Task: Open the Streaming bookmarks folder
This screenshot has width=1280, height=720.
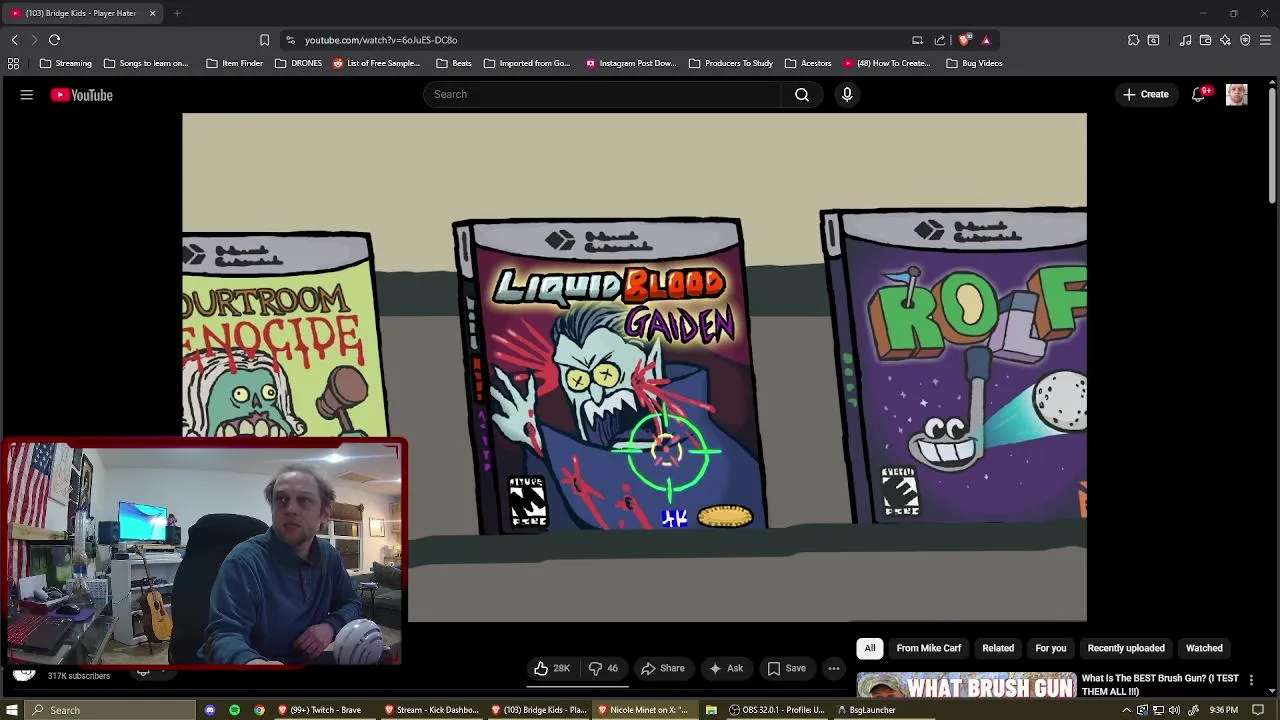Action: 66,63
